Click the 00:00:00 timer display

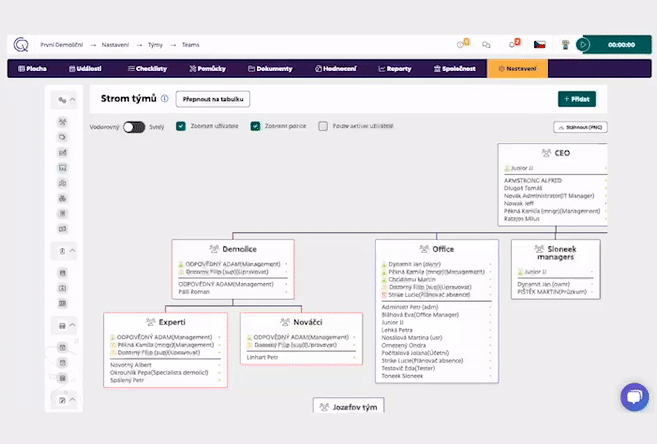tap(621, 44)
